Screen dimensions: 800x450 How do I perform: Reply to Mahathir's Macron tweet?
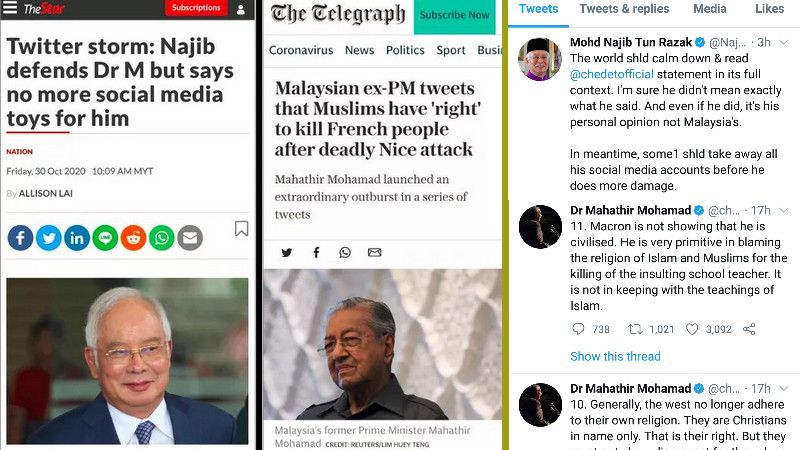[x=578, y=329]
